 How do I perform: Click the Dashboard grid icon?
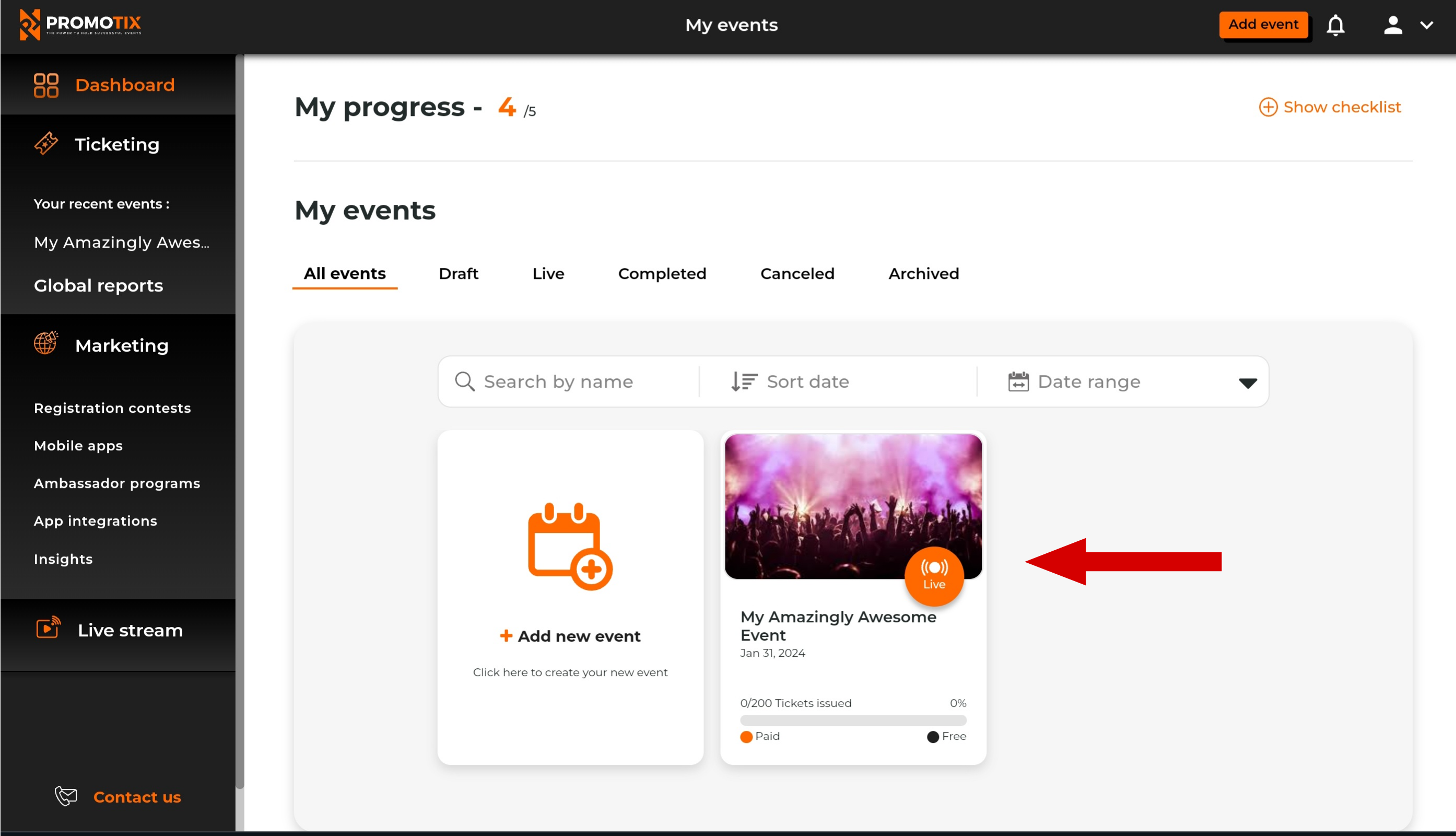46,85
